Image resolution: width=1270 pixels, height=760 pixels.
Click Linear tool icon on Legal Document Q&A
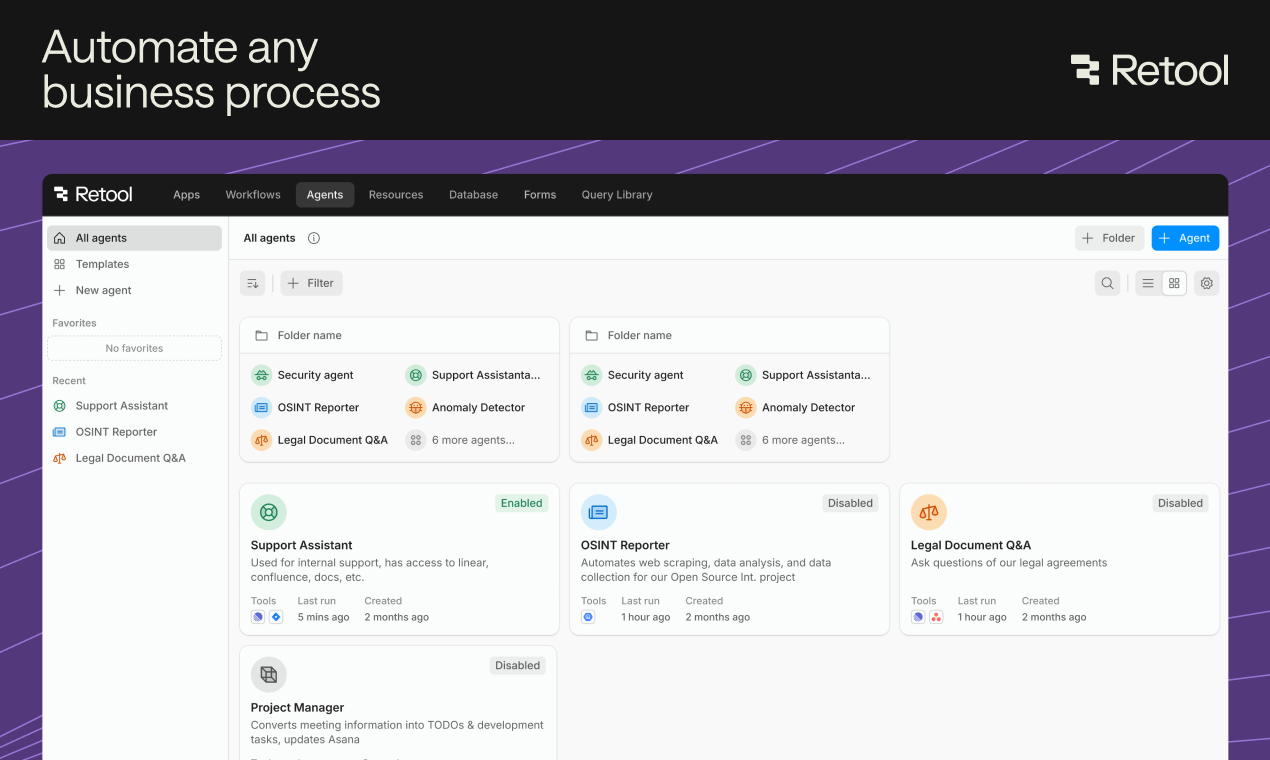(x=918, y=617)
